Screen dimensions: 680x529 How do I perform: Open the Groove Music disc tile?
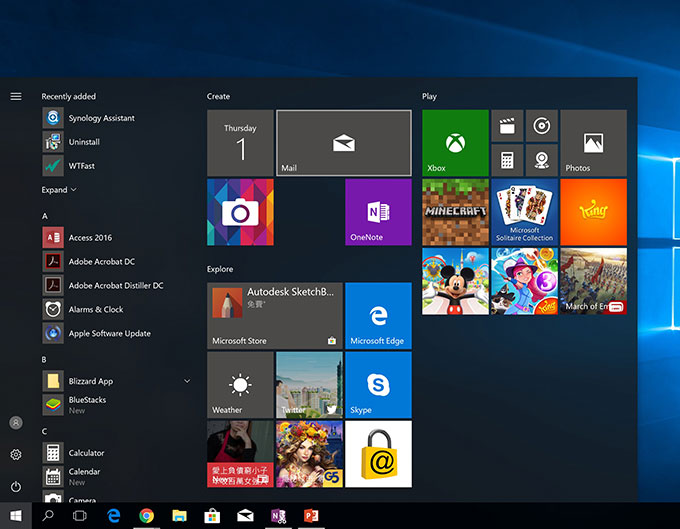pos(542,126)
